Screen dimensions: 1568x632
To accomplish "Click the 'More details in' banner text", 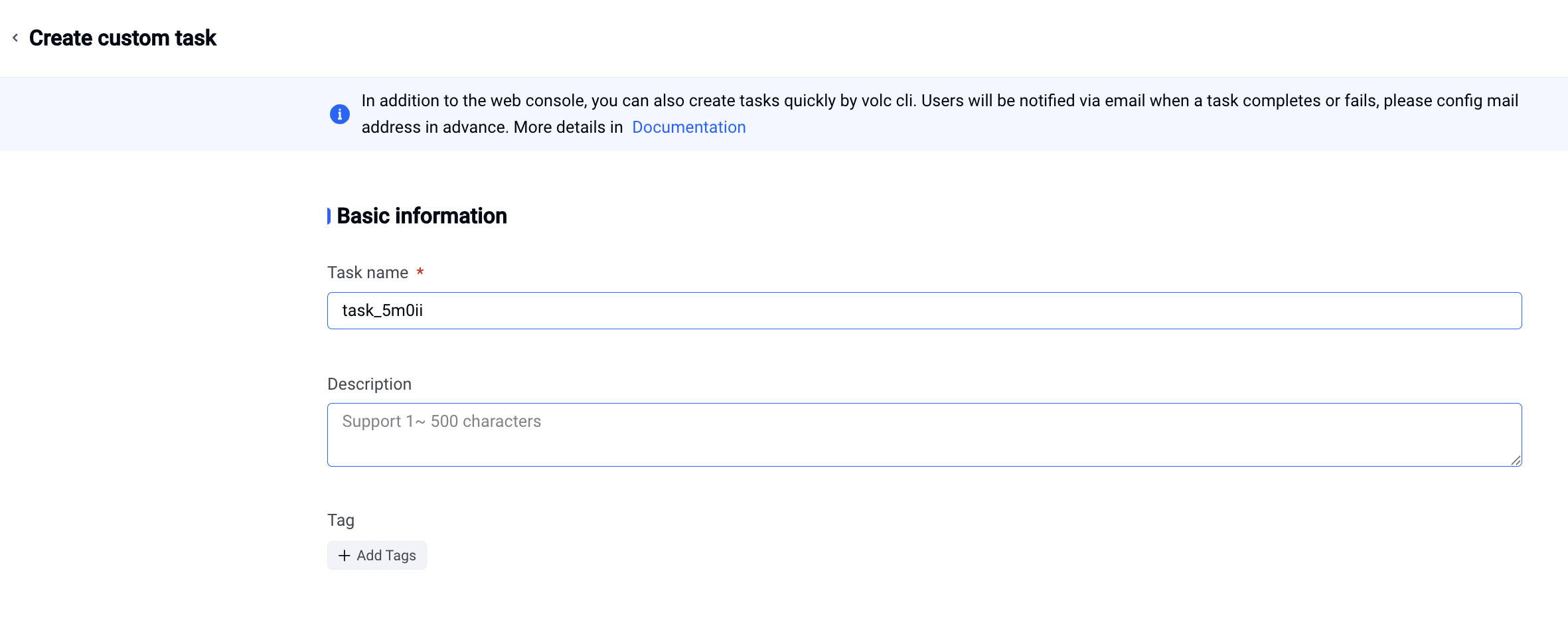I will click(568, 127).
